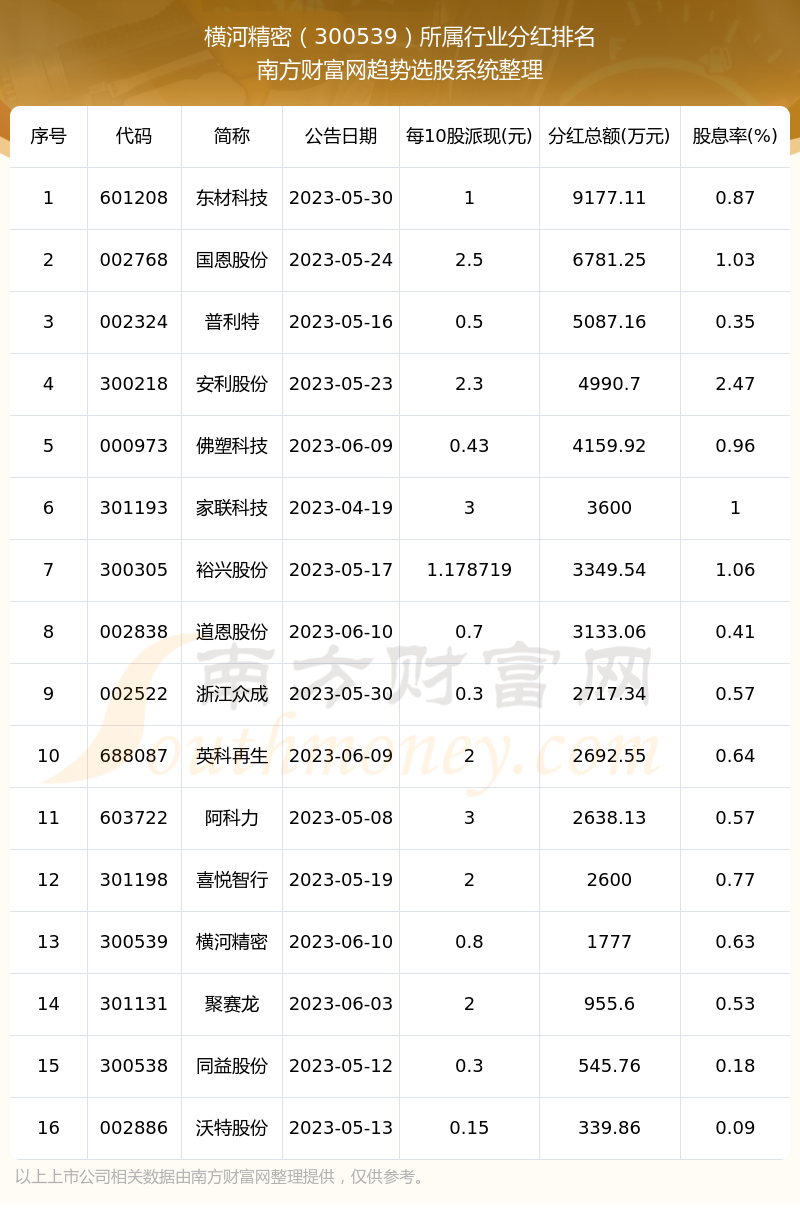Click the 简称 column header

pos(232,136)
